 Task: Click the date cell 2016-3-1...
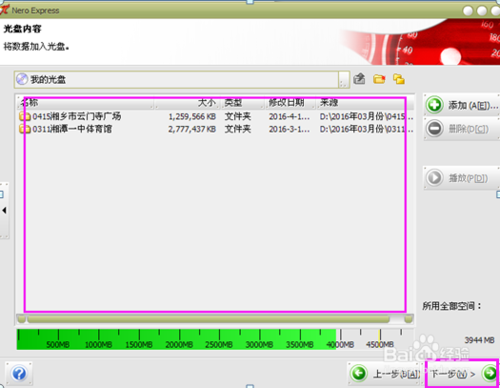[289, 129]
